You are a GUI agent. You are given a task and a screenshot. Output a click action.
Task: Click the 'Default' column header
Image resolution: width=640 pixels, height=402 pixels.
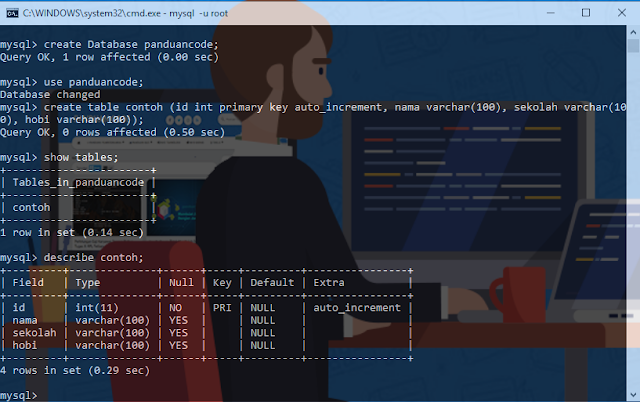point(272,282)
